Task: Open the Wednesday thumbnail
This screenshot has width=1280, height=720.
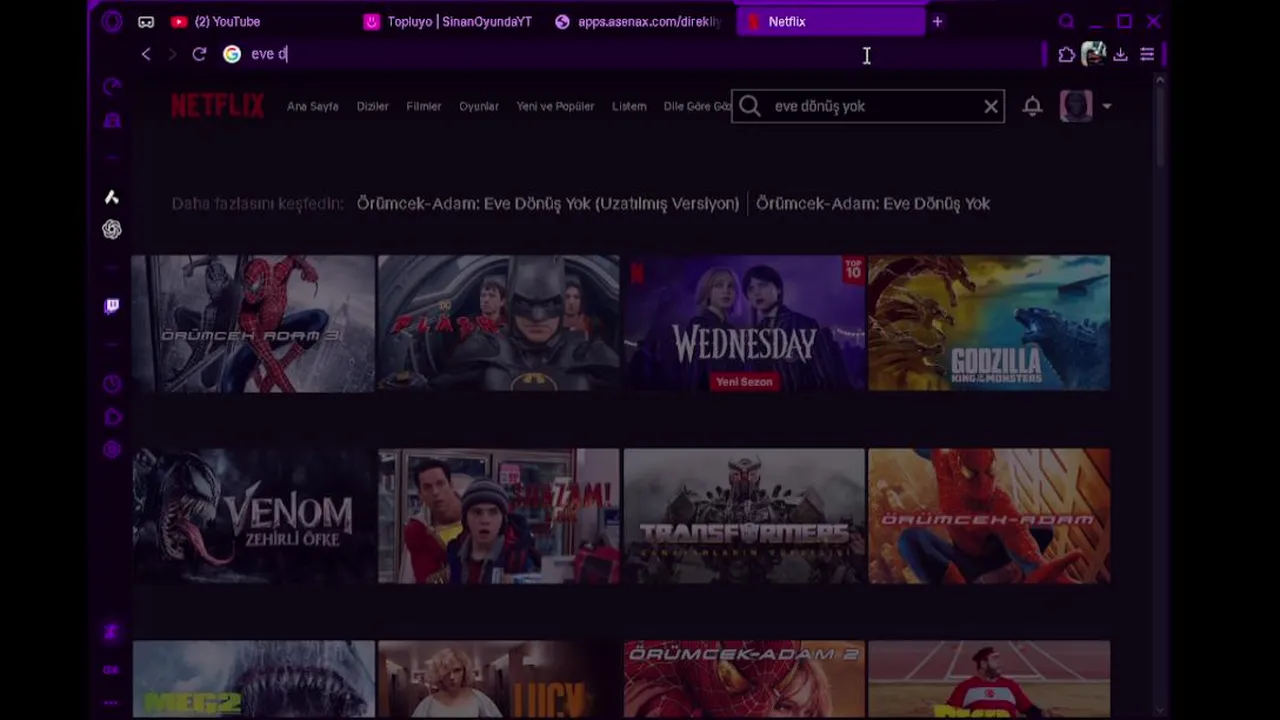Action: coord(744,323)
